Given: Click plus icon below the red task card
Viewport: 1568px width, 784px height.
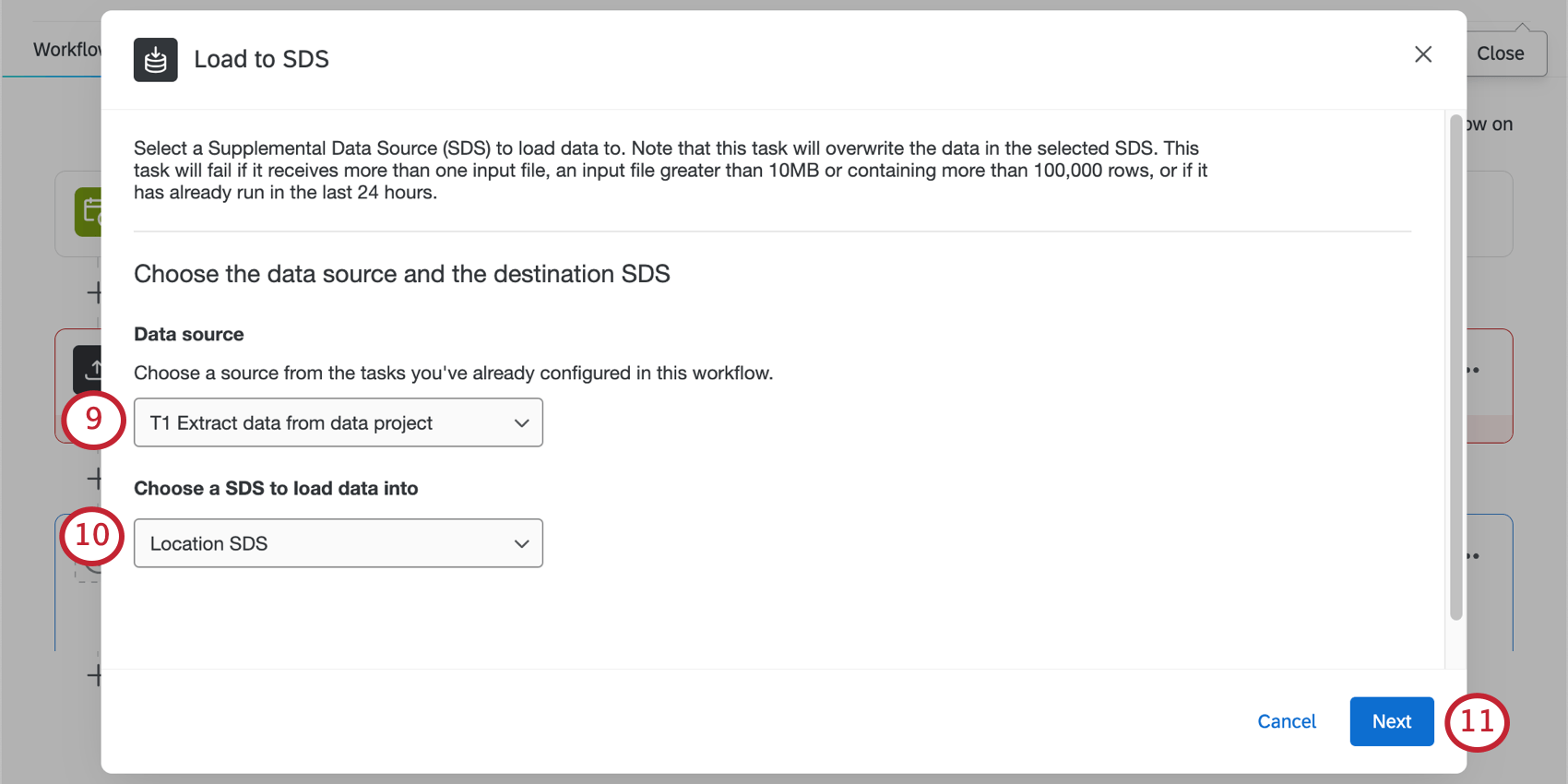Looking at the screenshot, I should 94,479.
